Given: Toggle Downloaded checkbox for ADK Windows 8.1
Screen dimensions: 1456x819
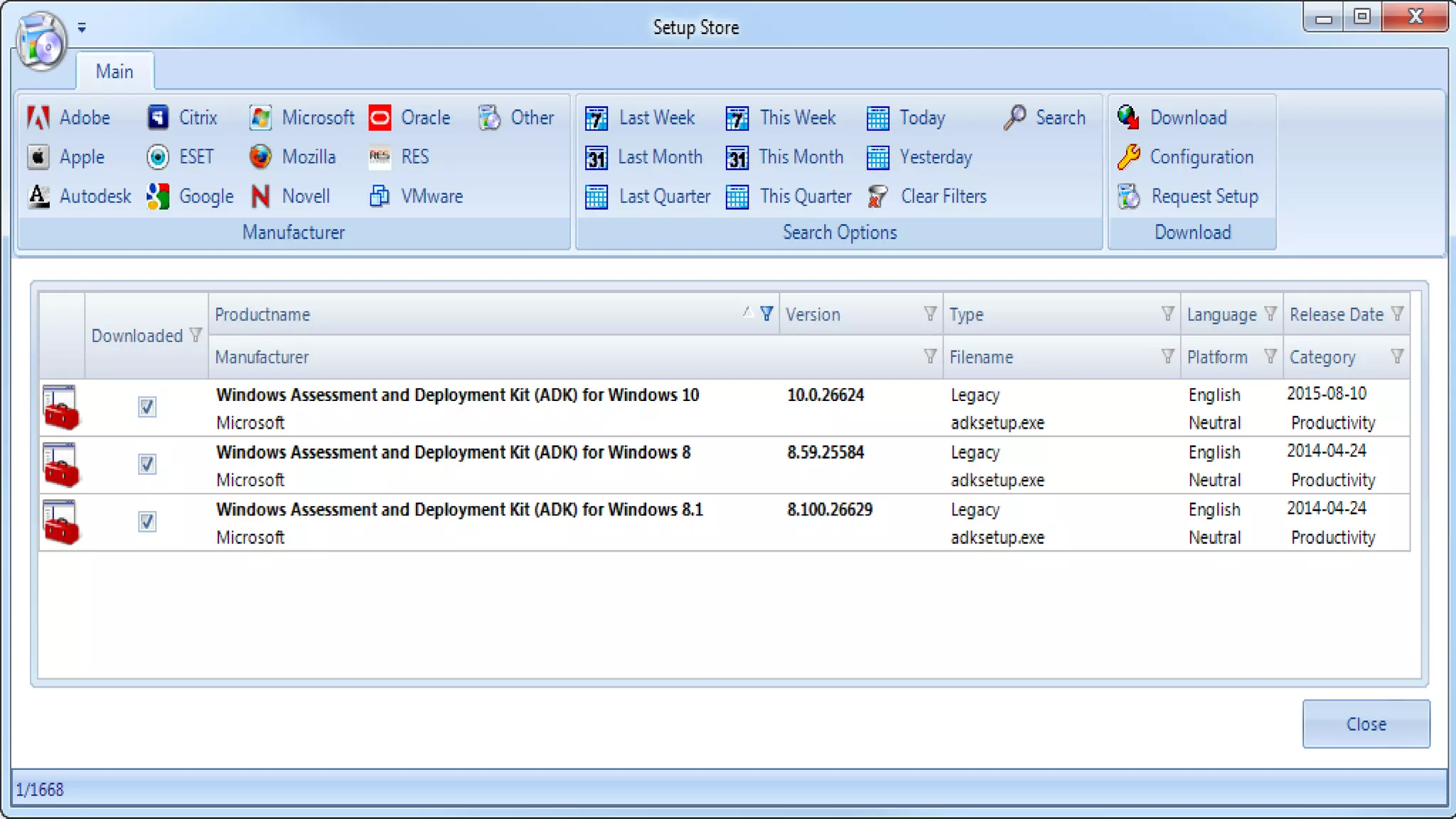Looking at the screenshot, I should pyautogui.click(x=147, y=522).
